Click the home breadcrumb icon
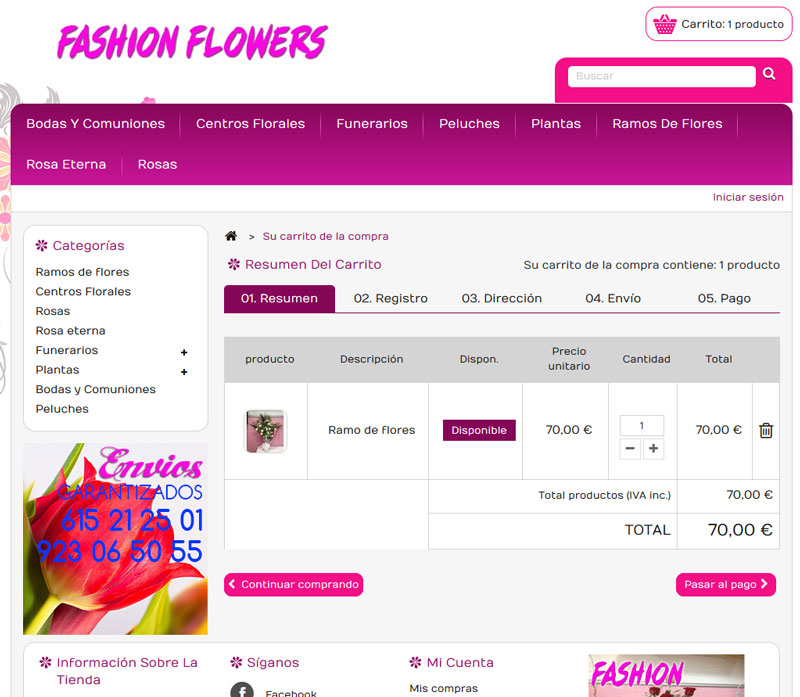 coord(231,236)
